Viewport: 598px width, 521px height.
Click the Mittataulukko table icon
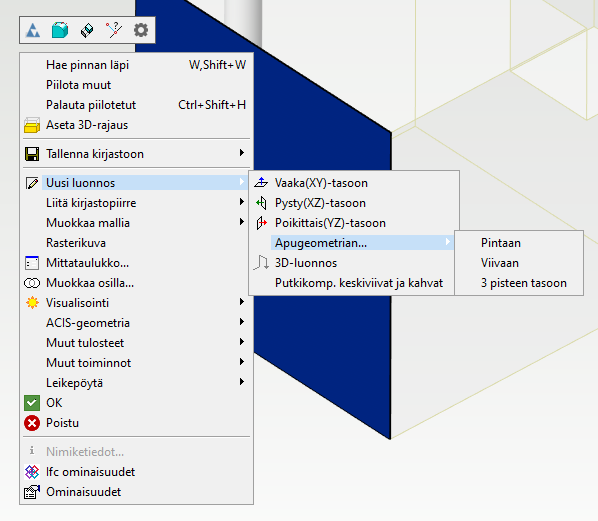pos(32,263)
